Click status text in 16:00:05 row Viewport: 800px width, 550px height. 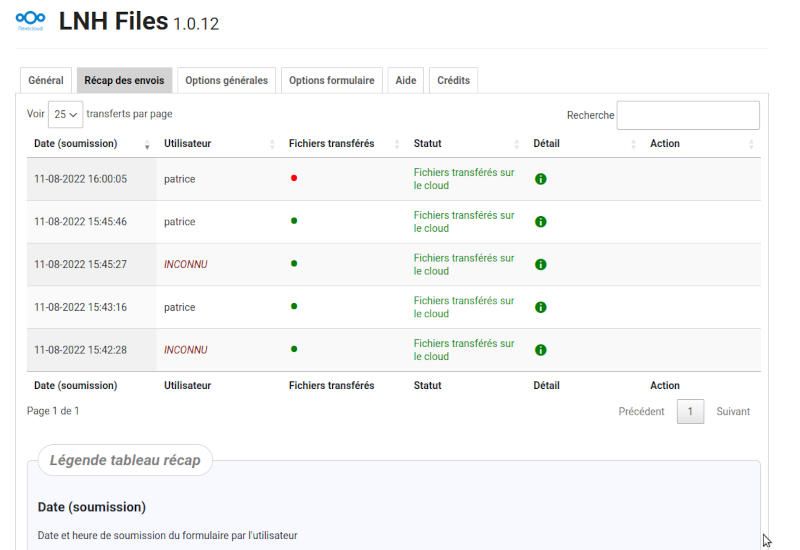464,179
